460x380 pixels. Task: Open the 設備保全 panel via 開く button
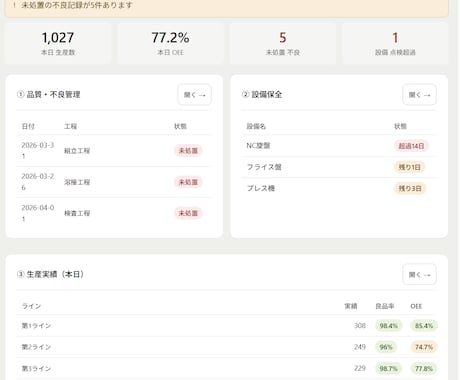(x=419, y=95)
